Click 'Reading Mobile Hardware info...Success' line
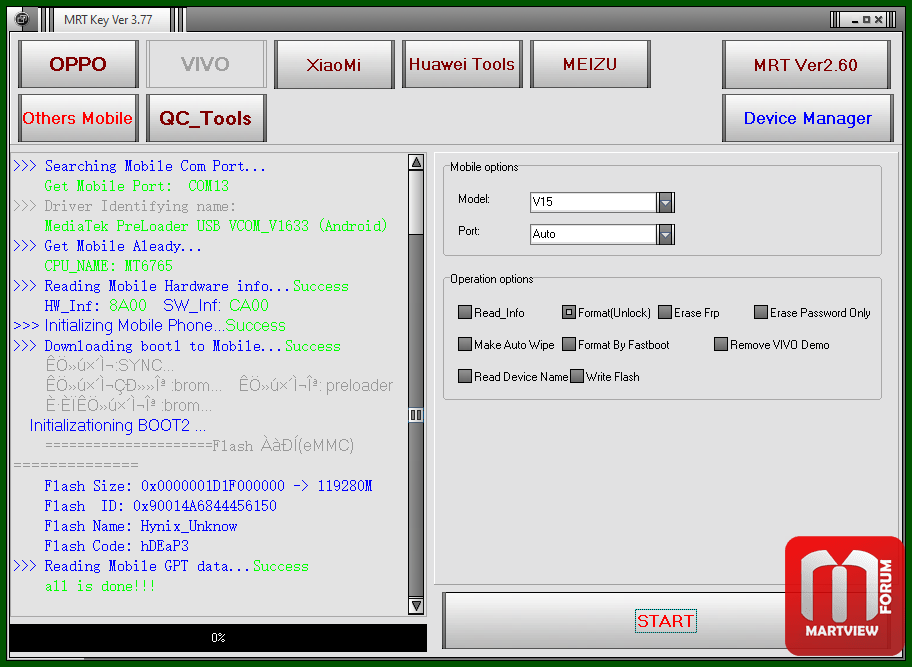This screenshot has height=667, width=912. [x=181, y=286]
